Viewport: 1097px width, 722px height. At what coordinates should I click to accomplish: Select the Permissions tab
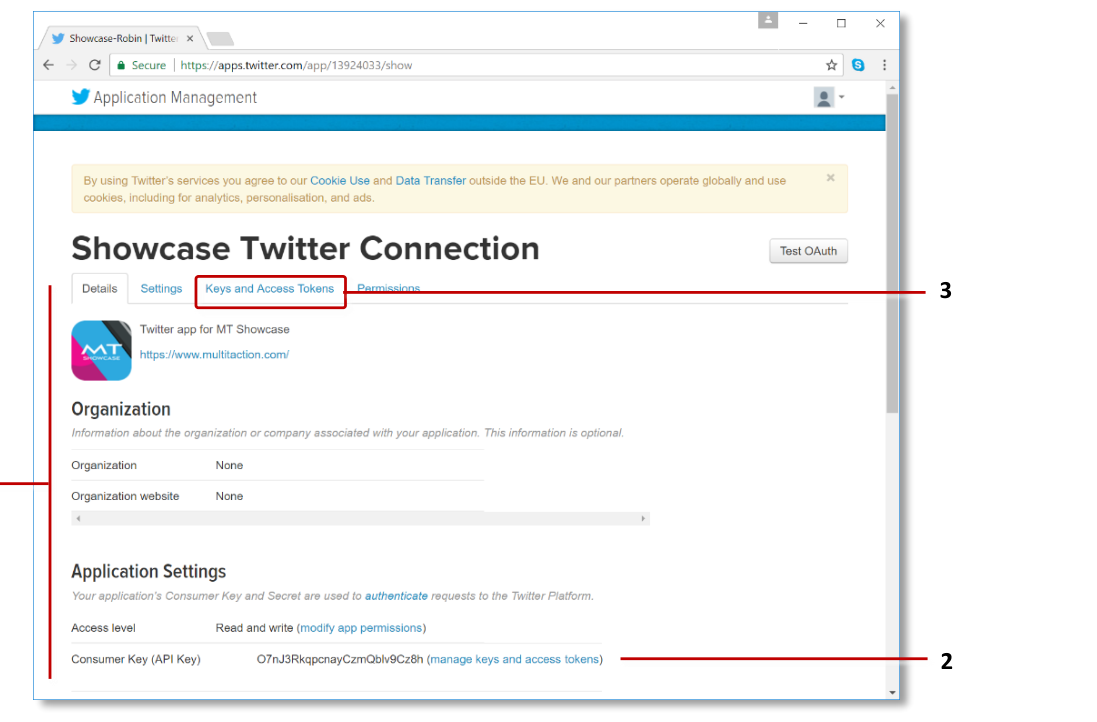click(x=388, y=288)
